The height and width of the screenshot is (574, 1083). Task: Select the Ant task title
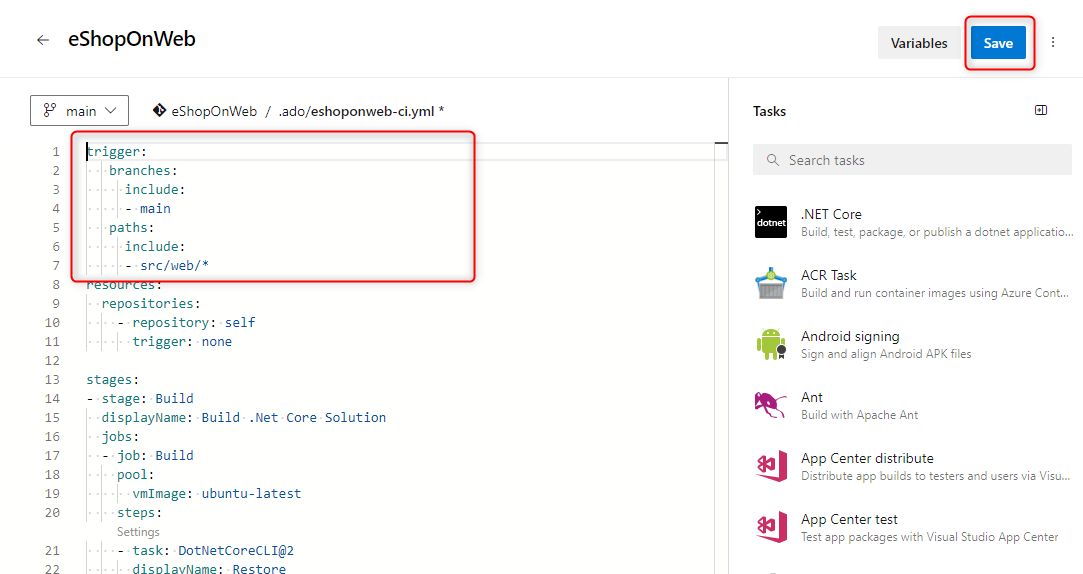pos(812,397)
